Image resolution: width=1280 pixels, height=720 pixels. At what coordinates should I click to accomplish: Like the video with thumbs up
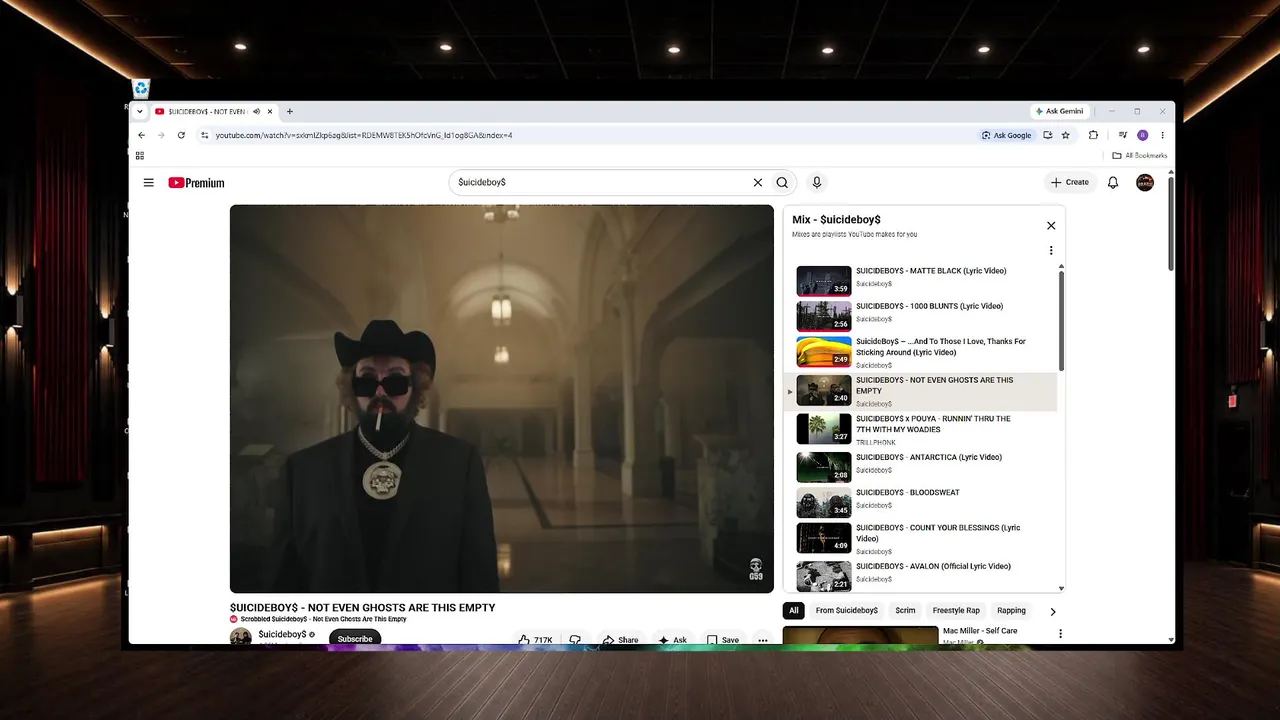pos(536,640)
